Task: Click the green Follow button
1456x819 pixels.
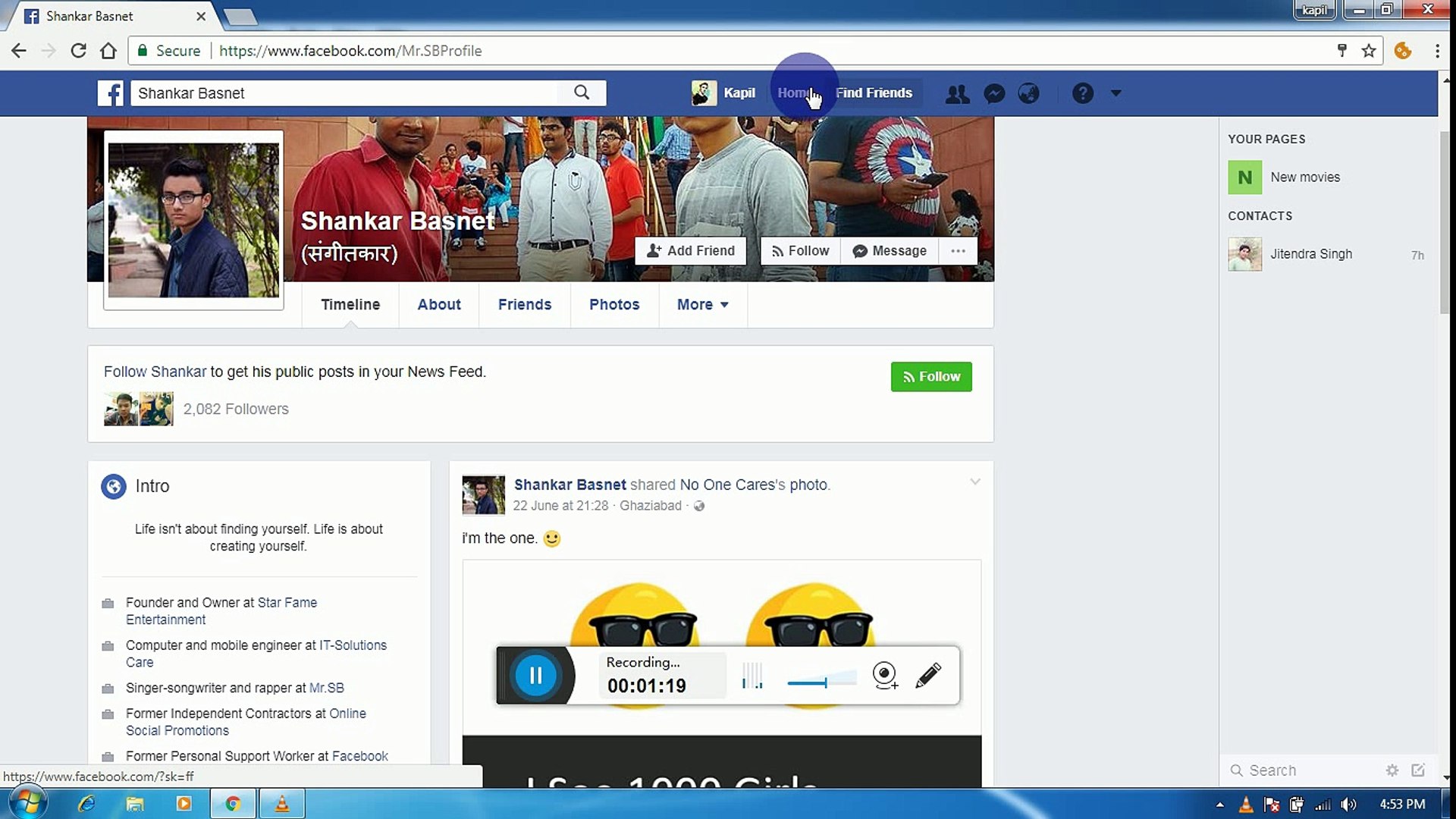Action: [930, 377]
